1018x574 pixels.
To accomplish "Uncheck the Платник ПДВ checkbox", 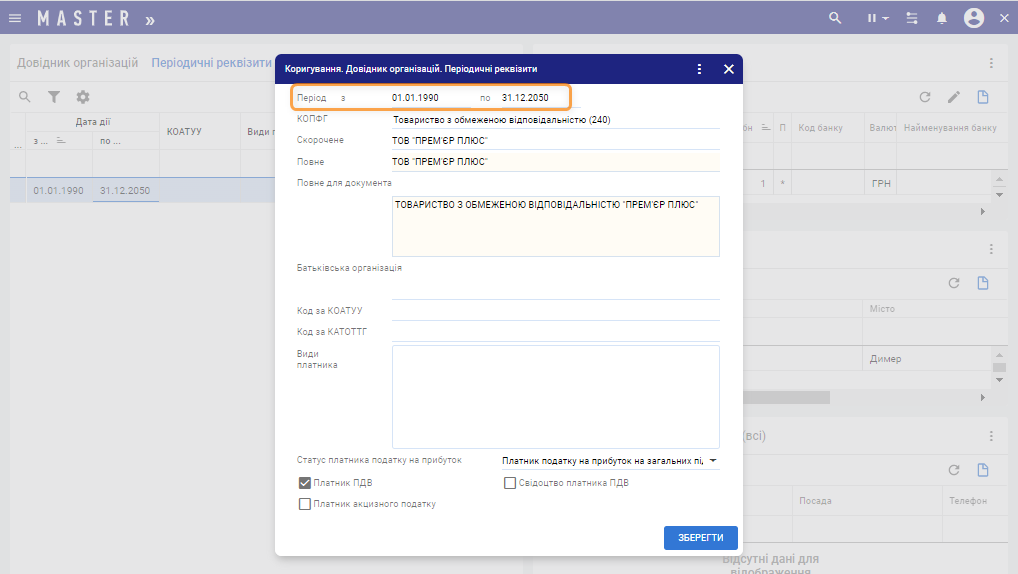I will (305, 483).
